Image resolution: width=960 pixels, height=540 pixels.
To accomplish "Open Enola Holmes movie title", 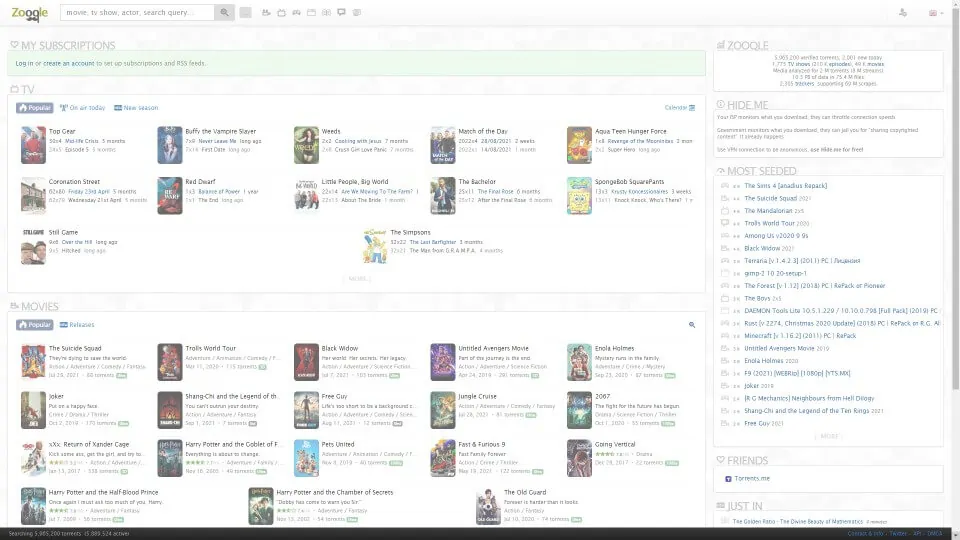I will pos(614,348).
